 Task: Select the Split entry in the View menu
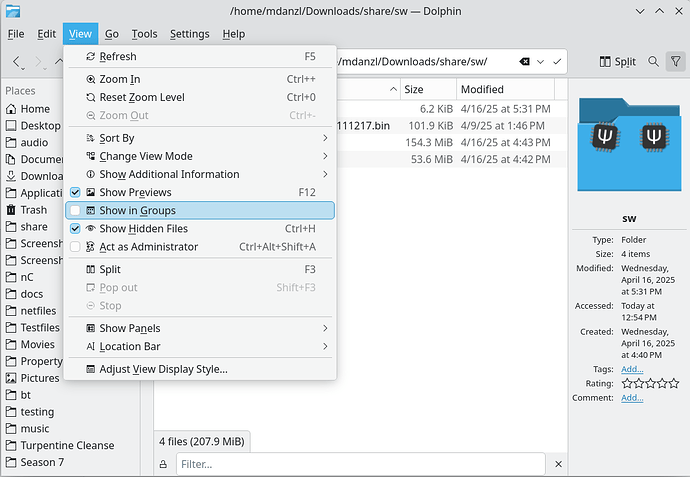[x=200, y=269]
